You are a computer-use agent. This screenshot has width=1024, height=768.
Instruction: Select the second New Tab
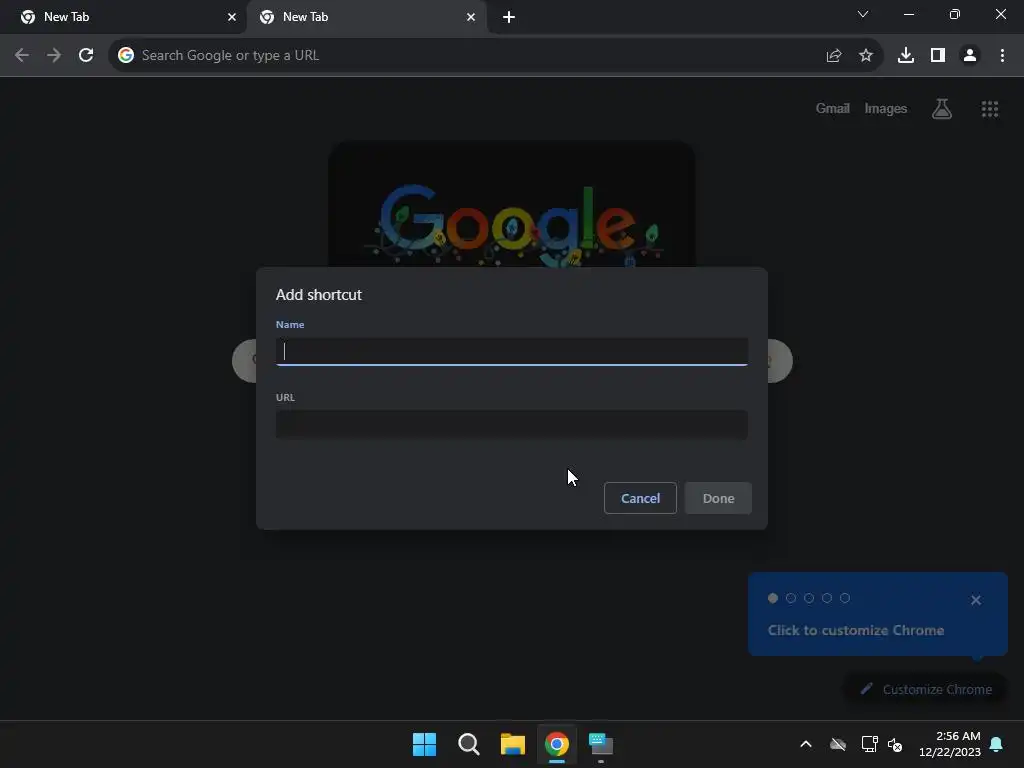(x=366, y=17)
